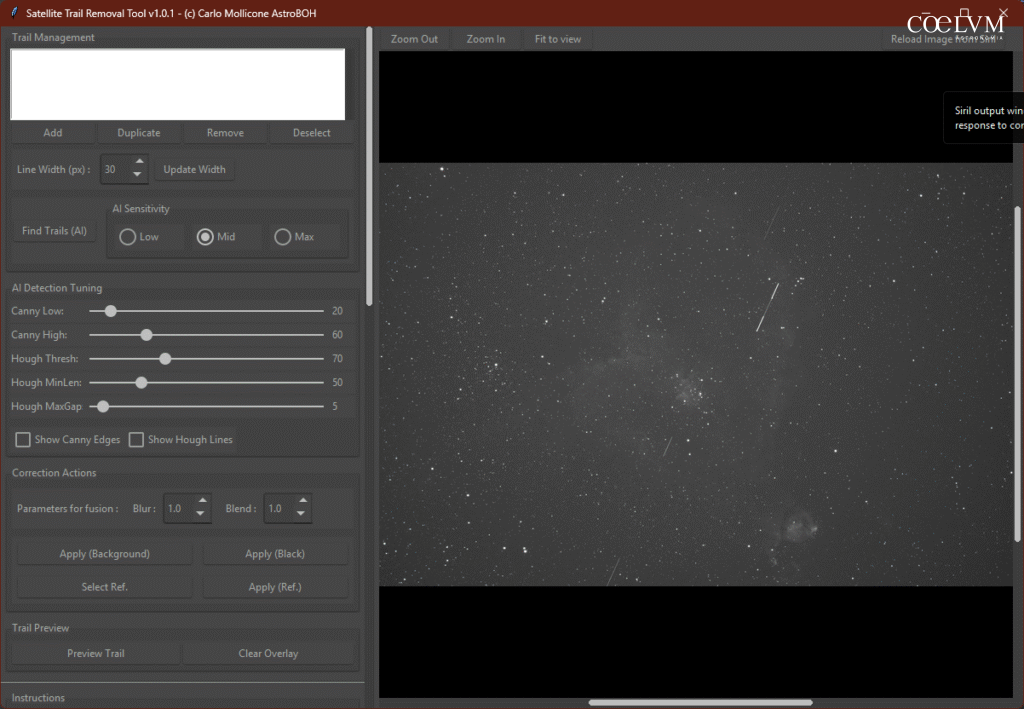This screenshot has width=1024, height=709.
Task: Click the Find Trails (AI) button
Action: [54, 231]
